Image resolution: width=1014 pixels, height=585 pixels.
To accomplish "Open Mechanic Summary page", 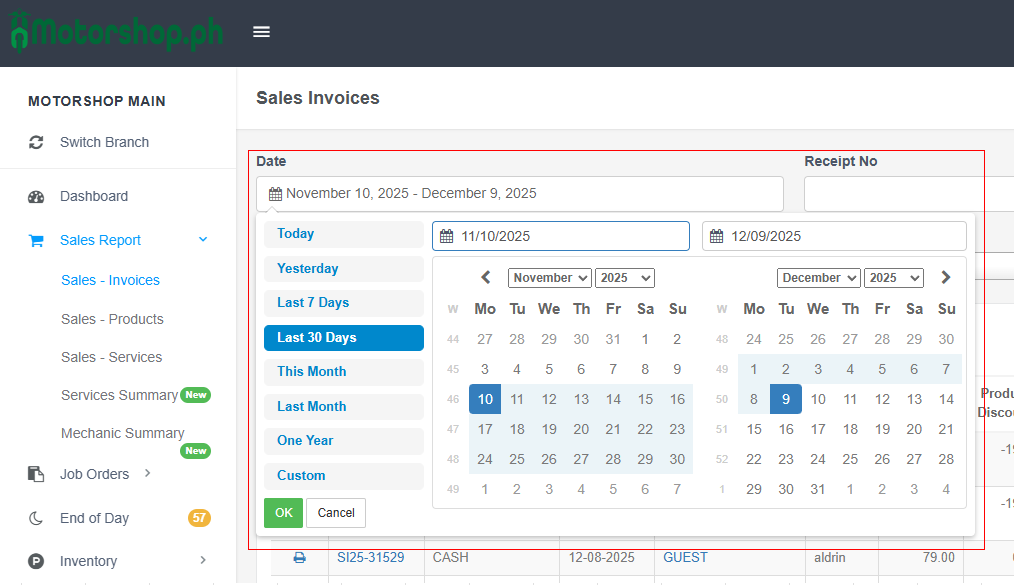I will click(x=123, y=433).
